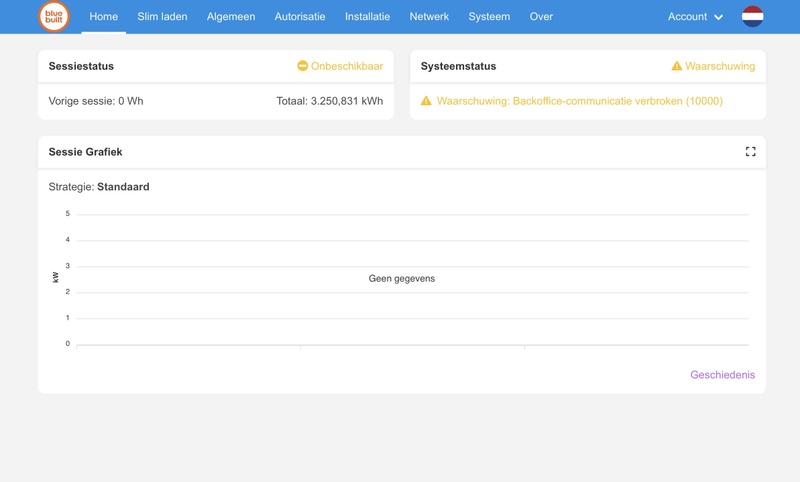This screenshot has height=482, width=800.
Task: Click the Backoffice-communicatie verbroken warning text
Action: point(580,101)
